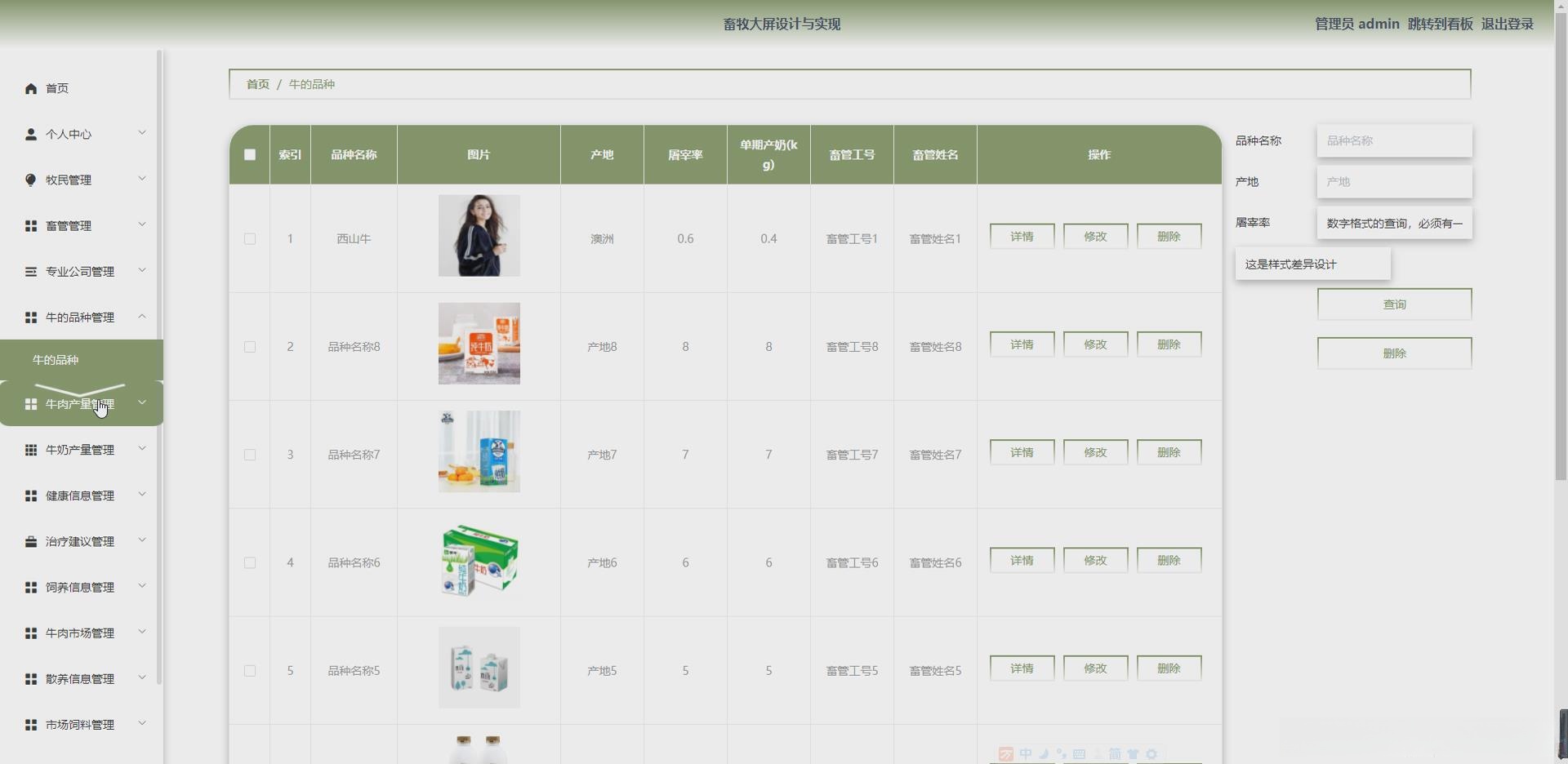This screenshot has width=1568, height=764.
Task: Click 删除 button for 西山牛 row
Action: [x=1169, y=236]
